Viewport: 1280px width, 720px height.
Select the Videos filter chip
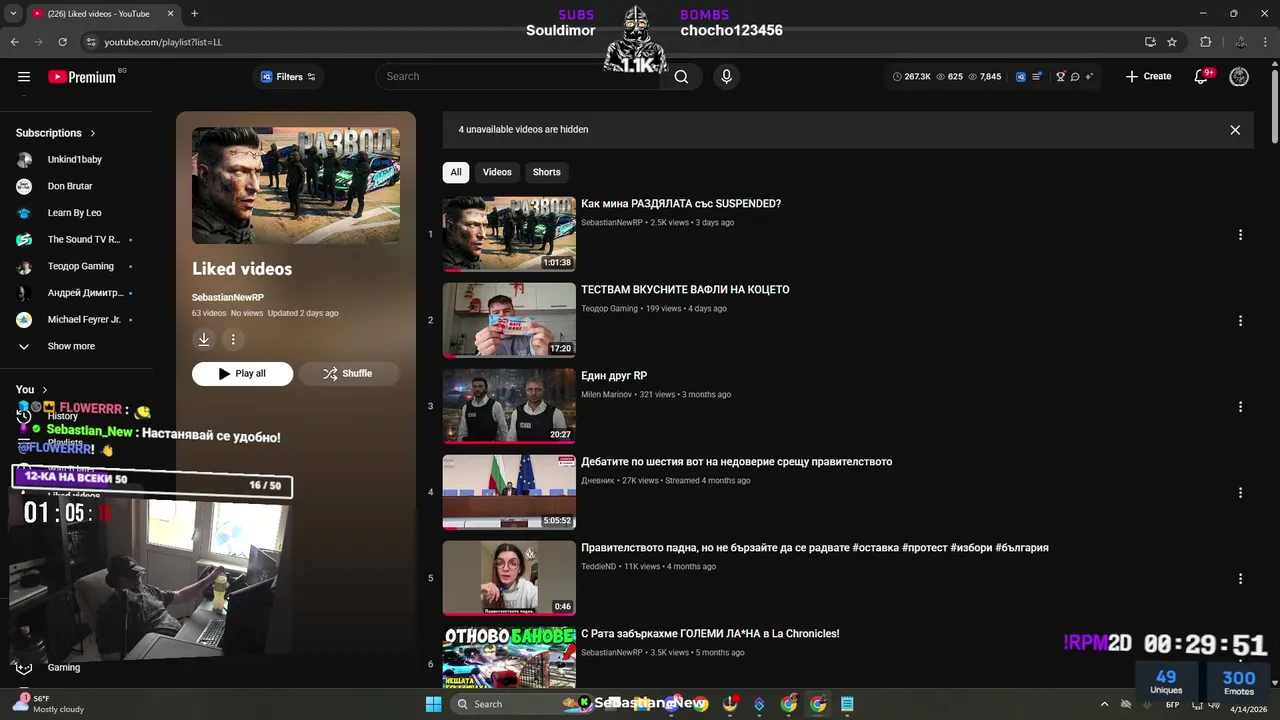click(x=497, y=172)
